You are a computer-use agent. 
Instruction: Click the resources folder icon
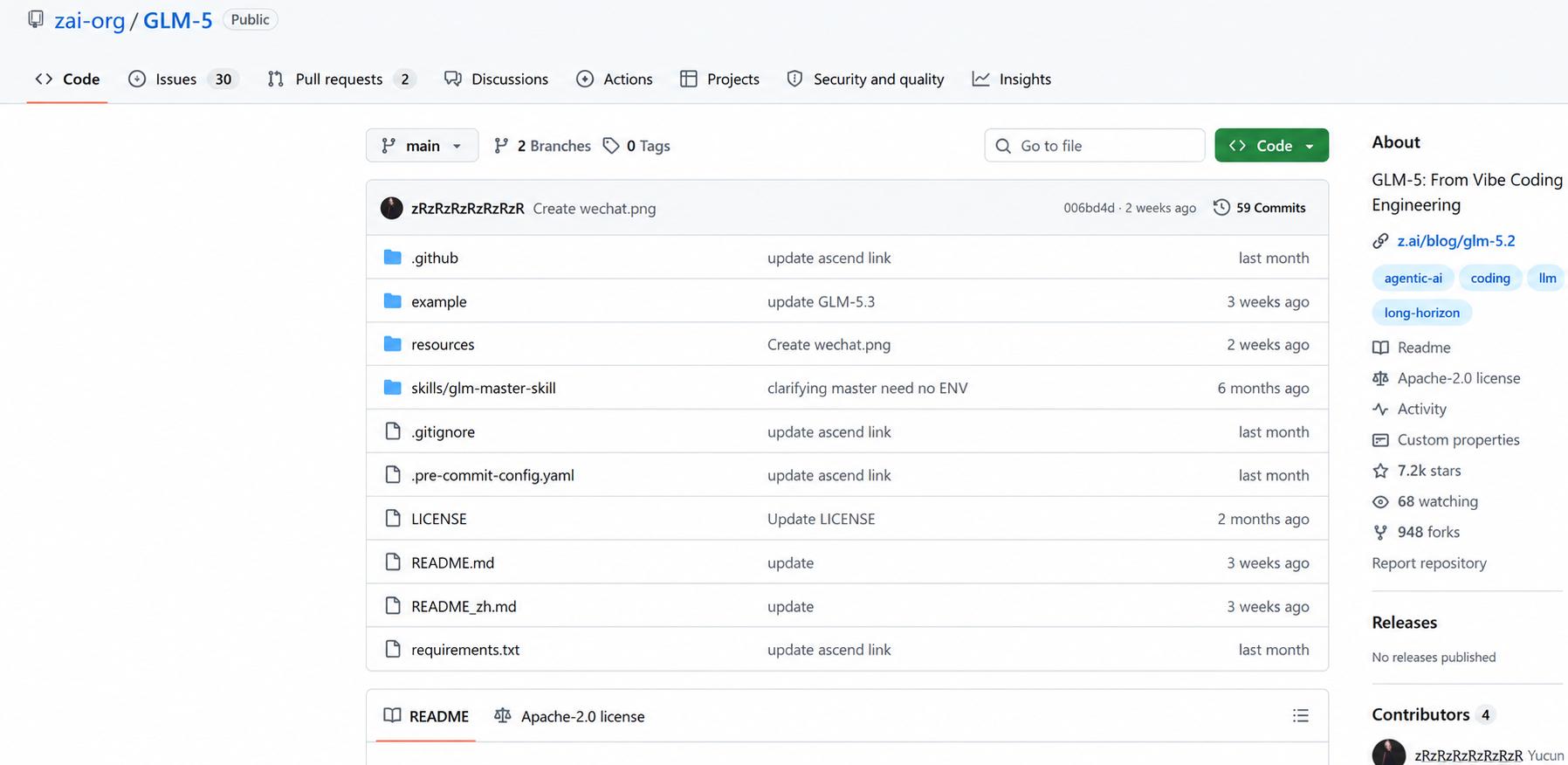tap(393, 344)
